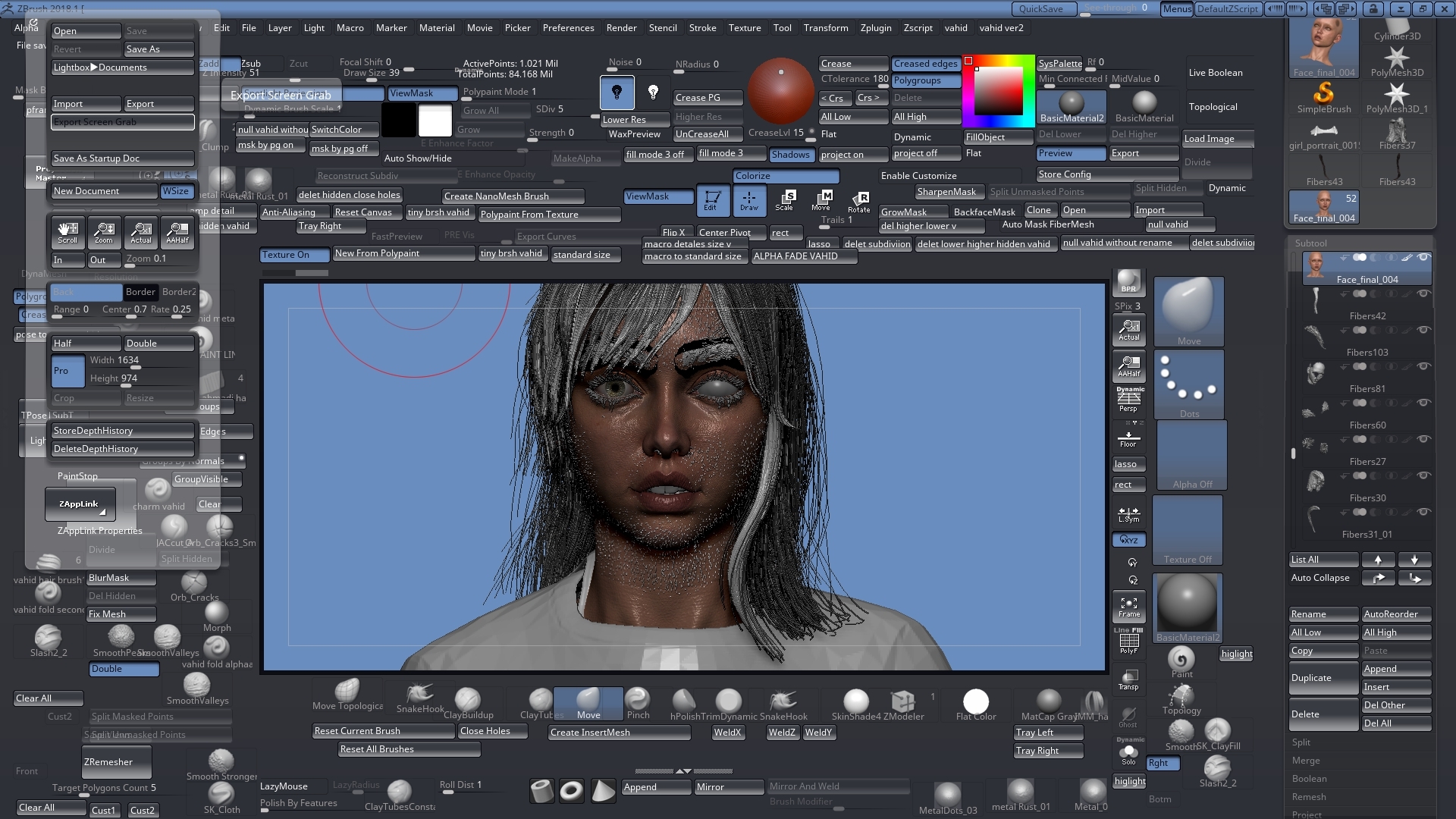Toggle Persp dynamic perspective button
Image resolution: width=1456 pixels, height=819 pixels.
click(1128, 399)
